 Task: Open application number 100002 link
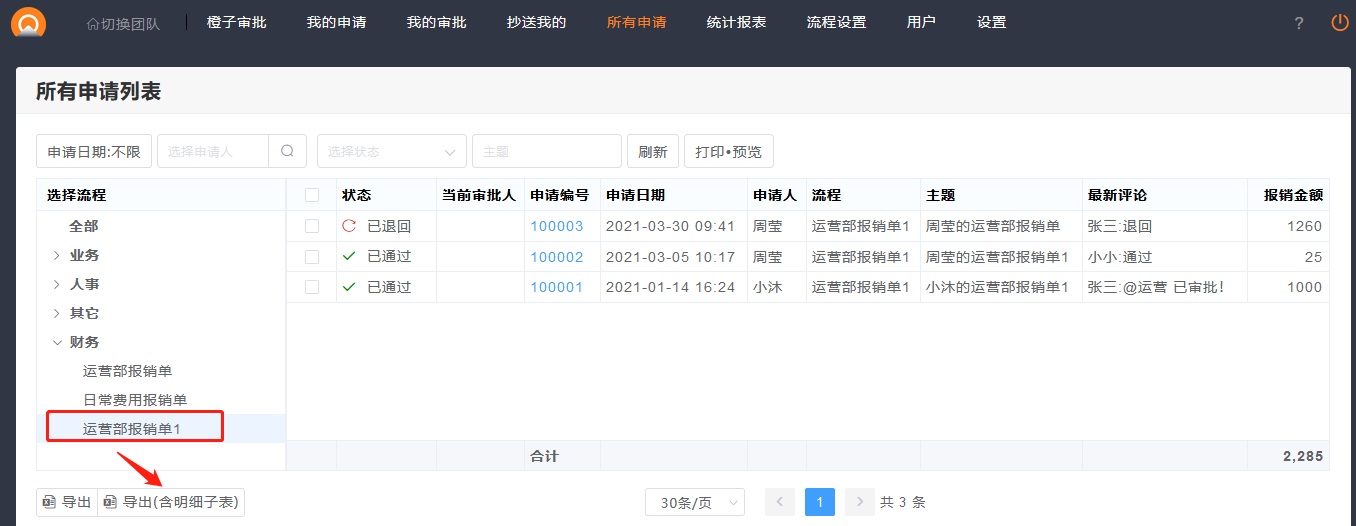(x=556, y=257)
